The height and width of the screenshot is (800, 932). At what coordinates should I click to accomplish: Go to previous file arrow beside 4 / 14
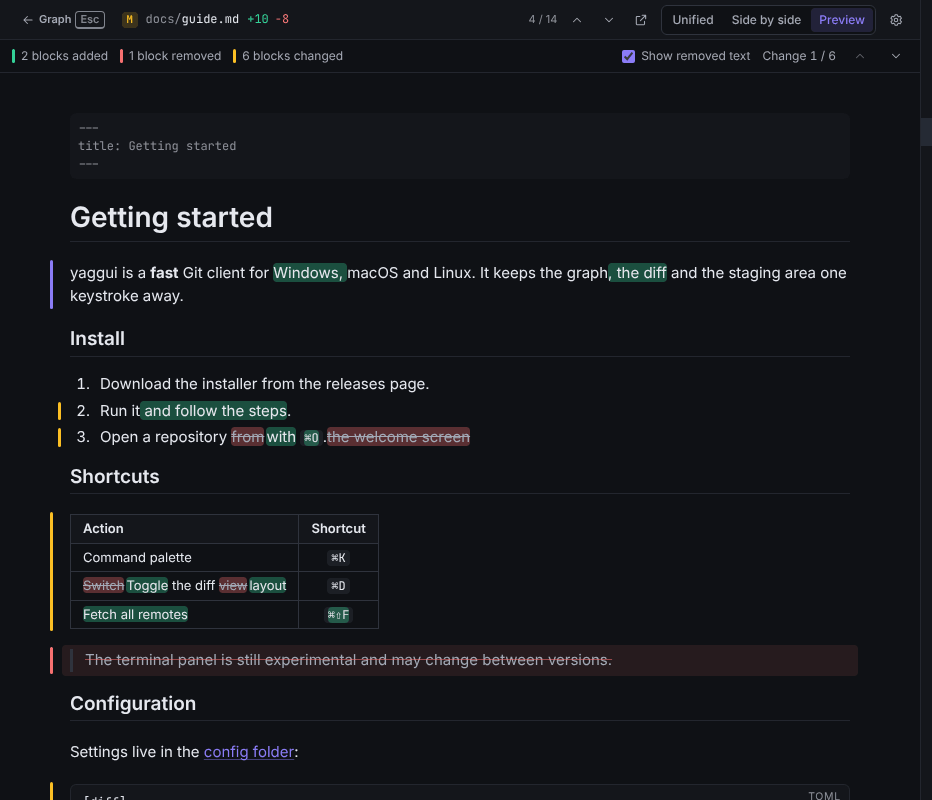pos(577,20)
